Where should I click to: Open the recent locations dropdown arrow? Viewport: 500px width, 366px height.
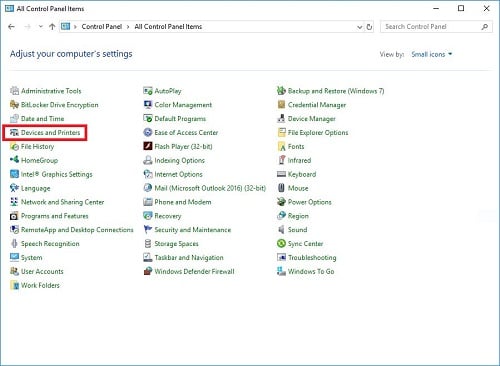click(x=41, y=27)
